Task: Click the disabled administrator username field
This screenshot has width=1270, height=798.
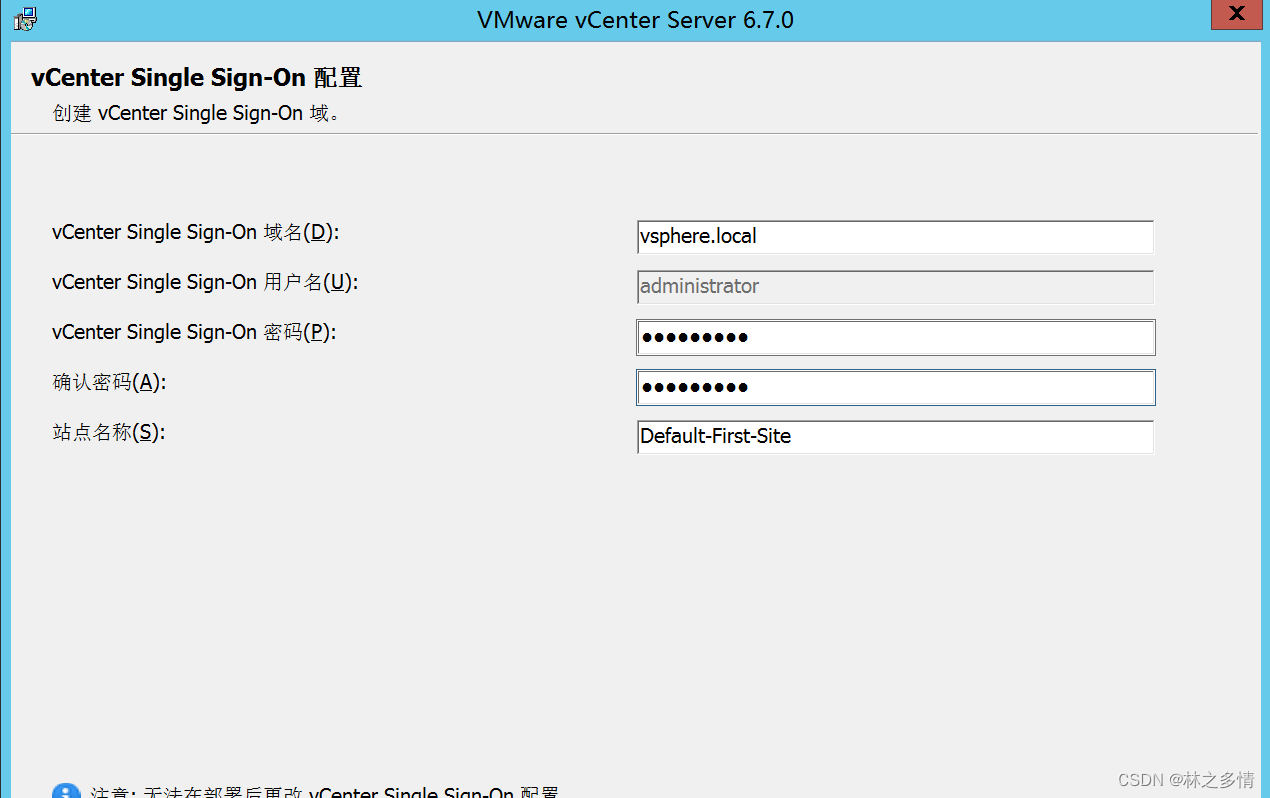Action: pos(895,287)
